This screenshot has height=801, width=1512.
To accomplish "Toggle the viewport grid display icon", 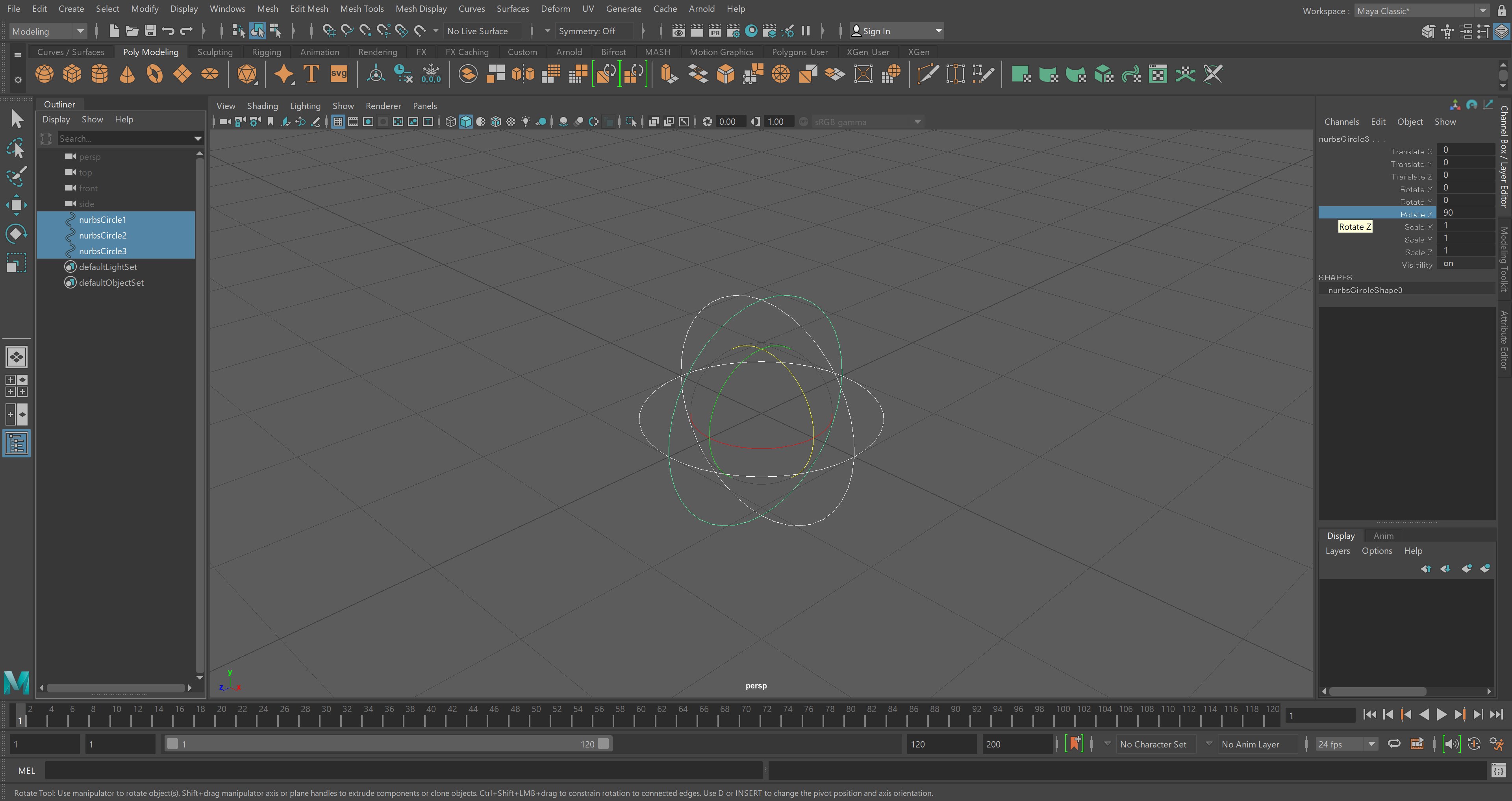I will point(338,122).
